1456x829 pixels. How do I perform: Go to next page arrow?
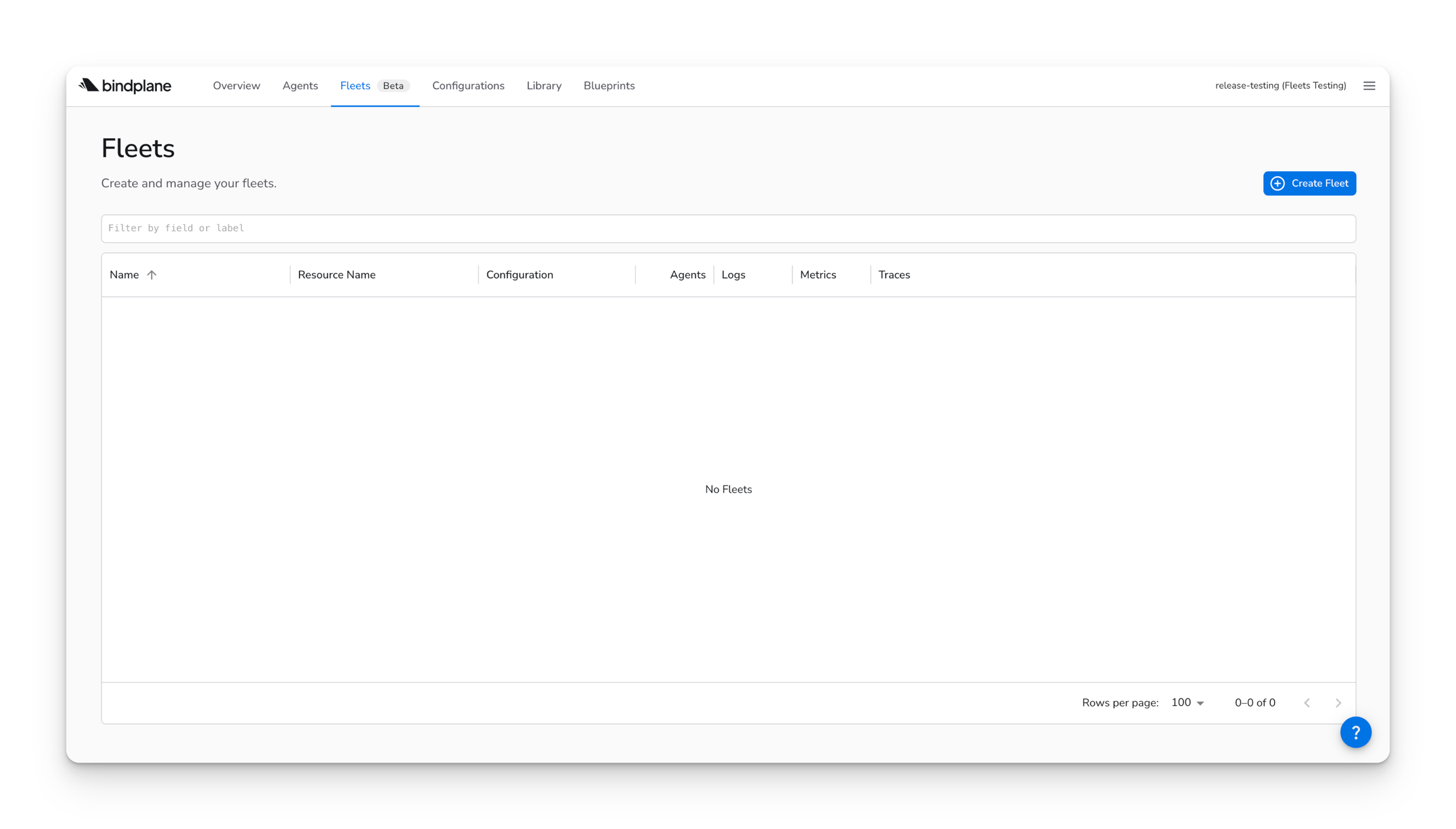[x=1338, y=703]
